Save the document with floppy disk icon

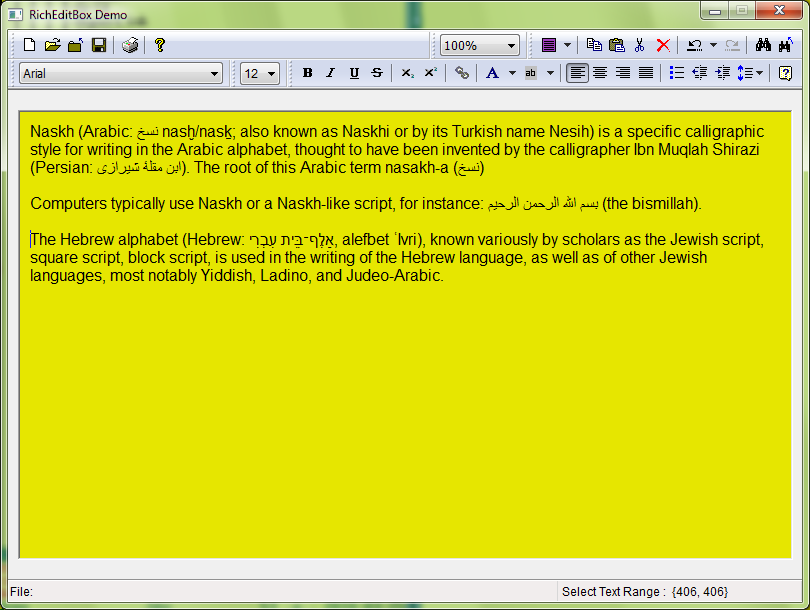coord(99,45)
